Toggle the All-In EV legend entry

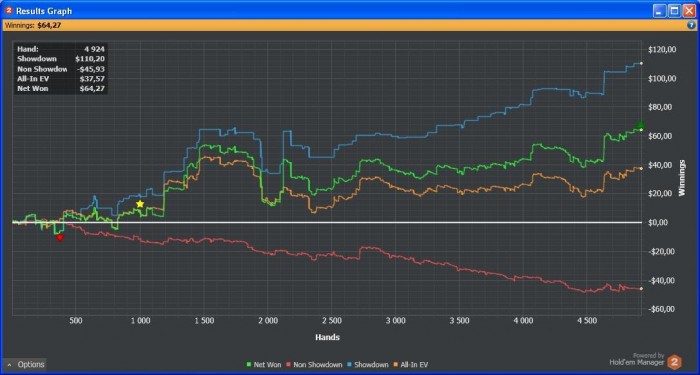pos(411,365)
